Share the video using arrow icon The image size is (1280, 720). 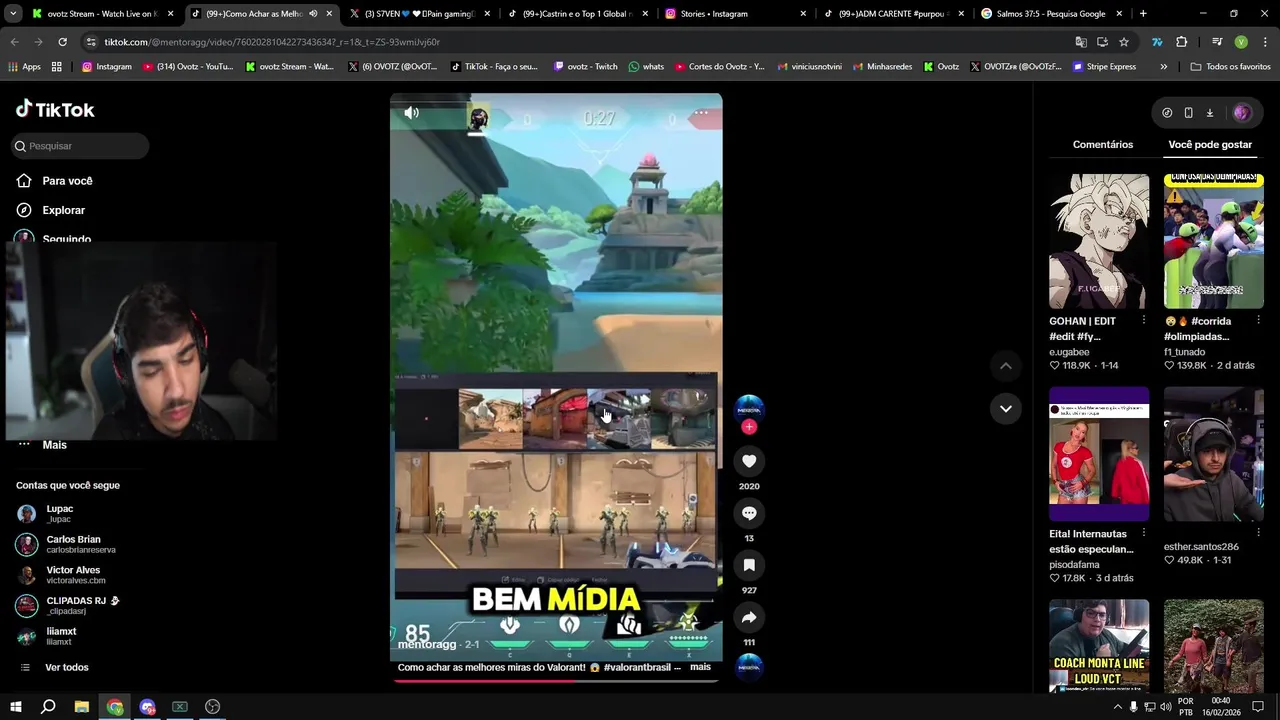point(749,617)
